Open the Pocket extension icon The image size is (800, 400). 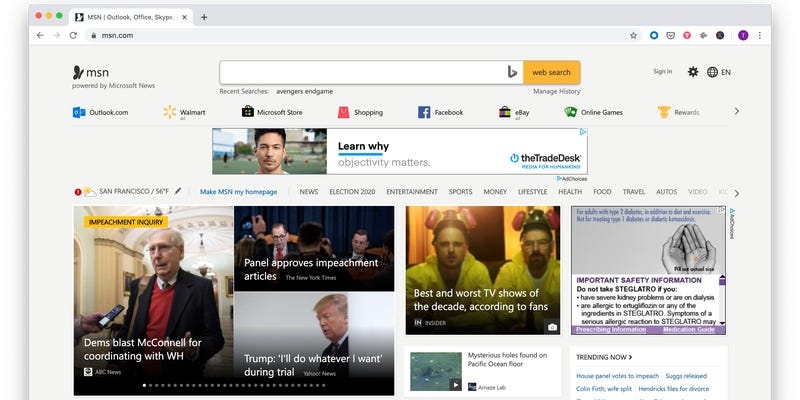point(670,35)
